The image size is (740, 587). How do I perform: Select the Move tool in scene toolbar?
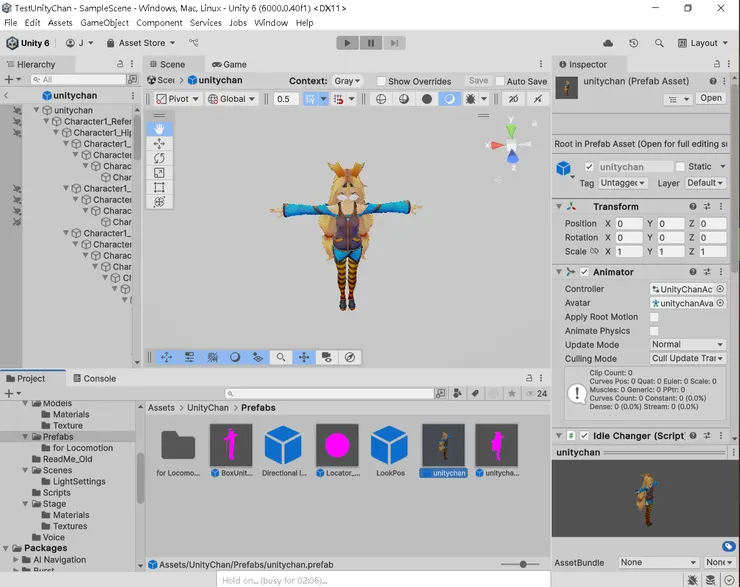click(159, 144)
